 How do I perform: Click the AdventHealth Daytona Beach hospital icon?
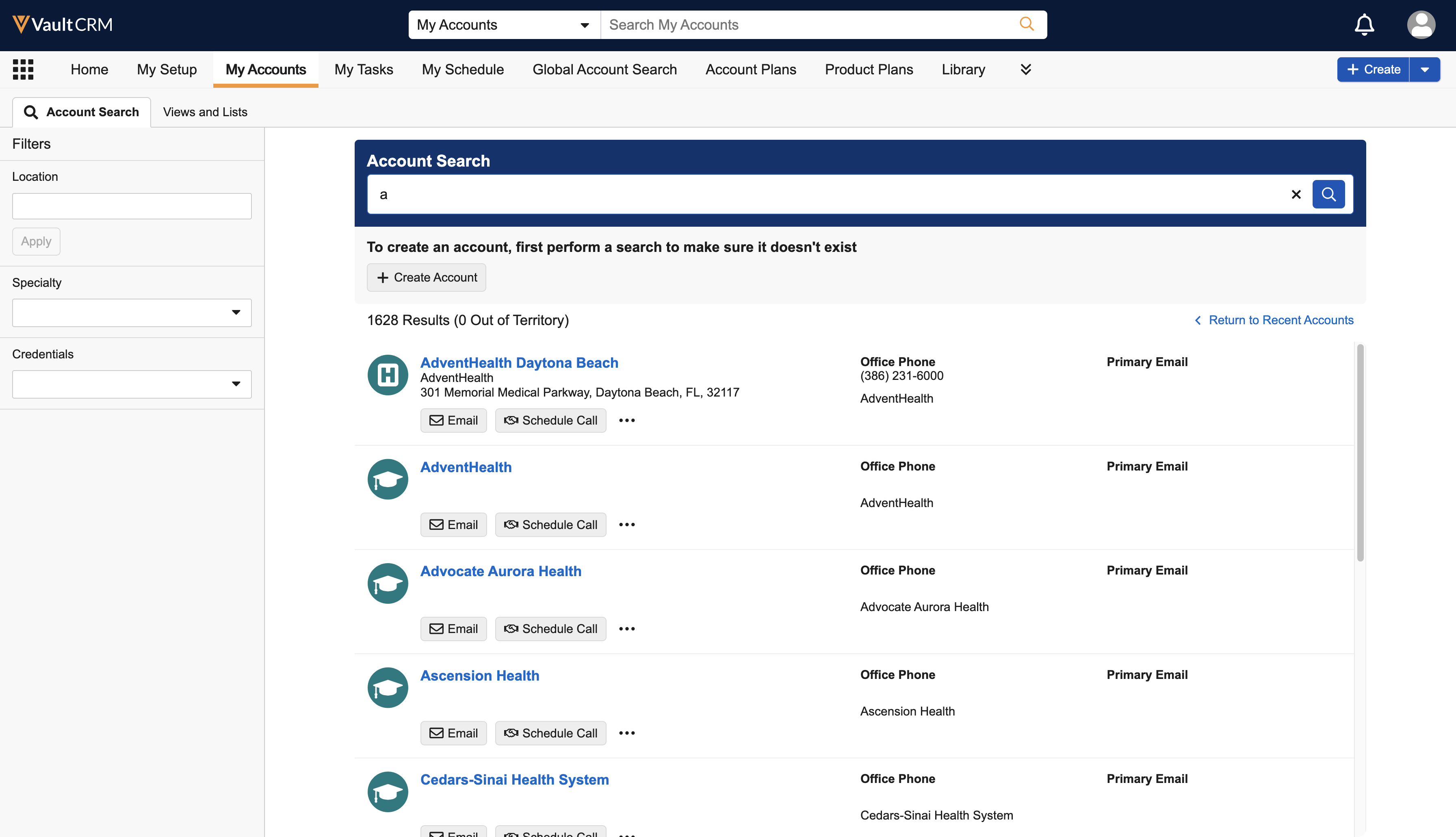[387, 375]
